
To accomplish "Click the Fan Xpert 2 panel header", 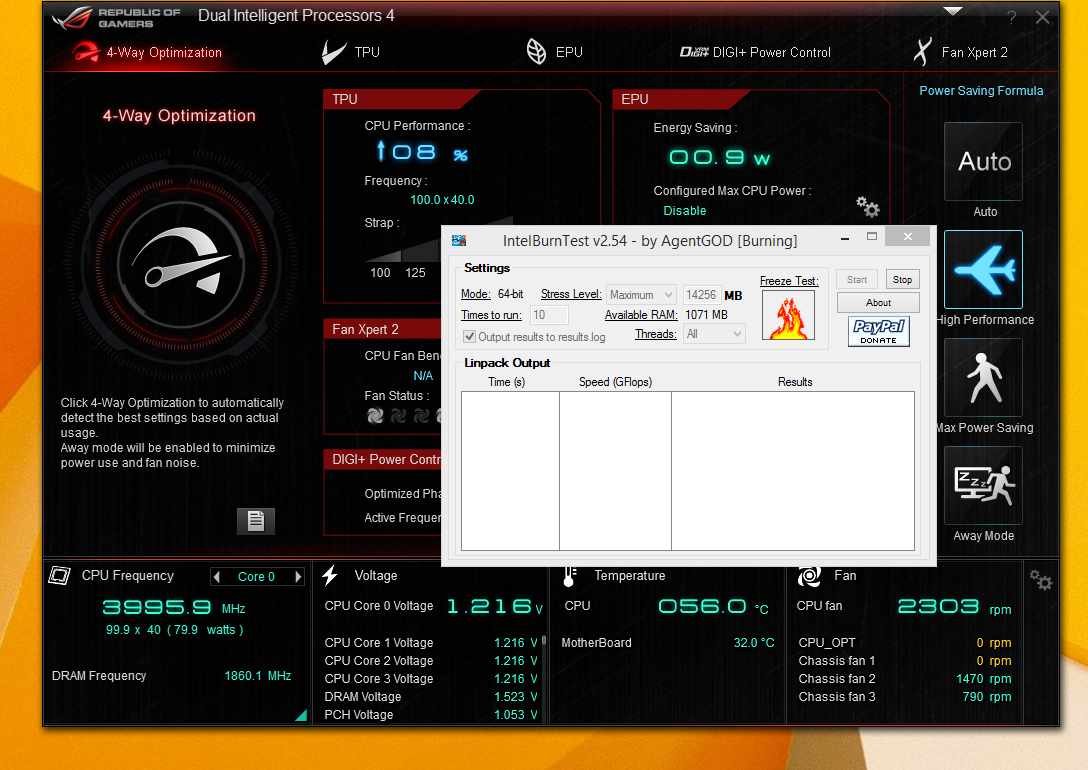I will coord(383,329).
